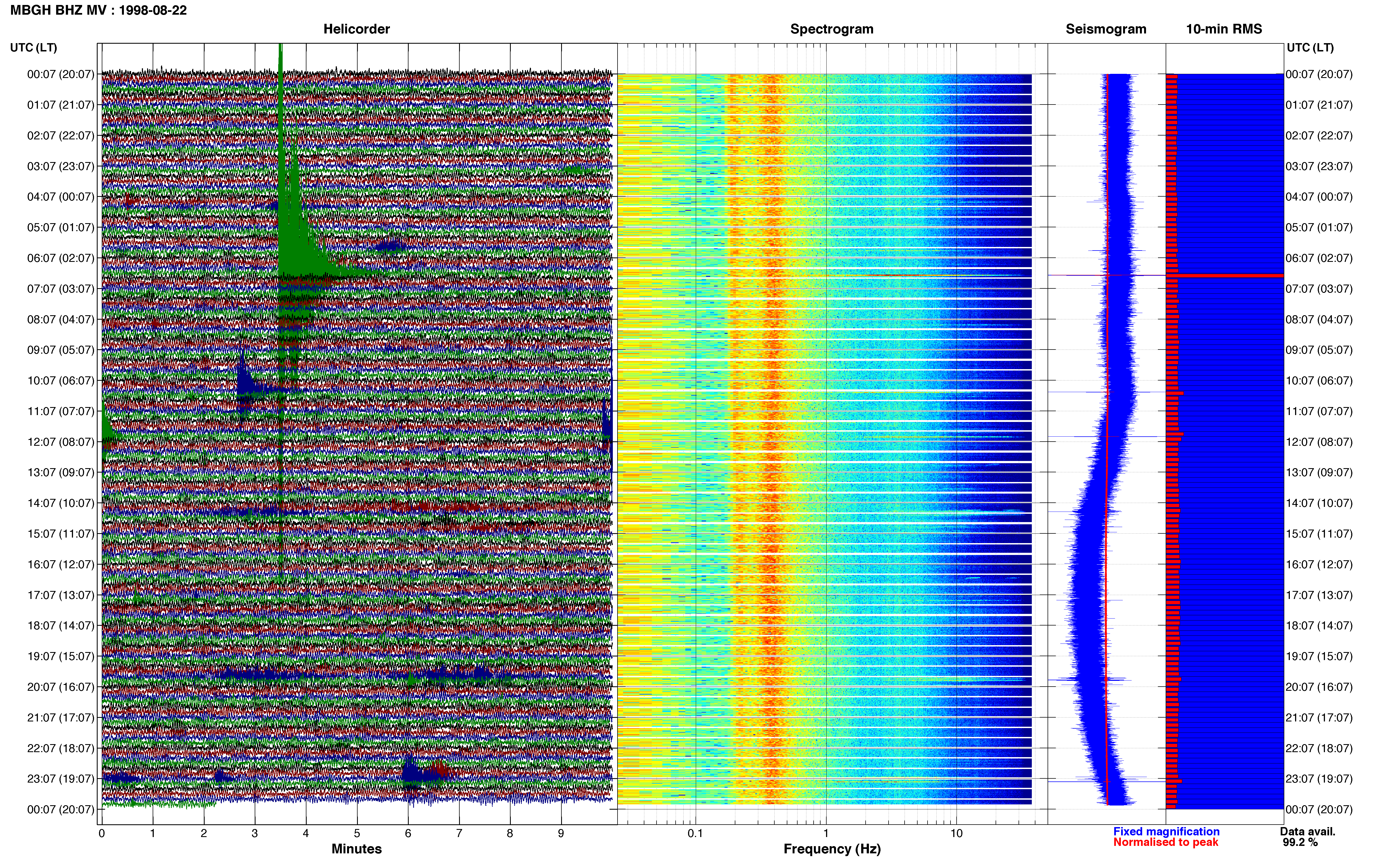Click the minute '0' tick label

101,833
